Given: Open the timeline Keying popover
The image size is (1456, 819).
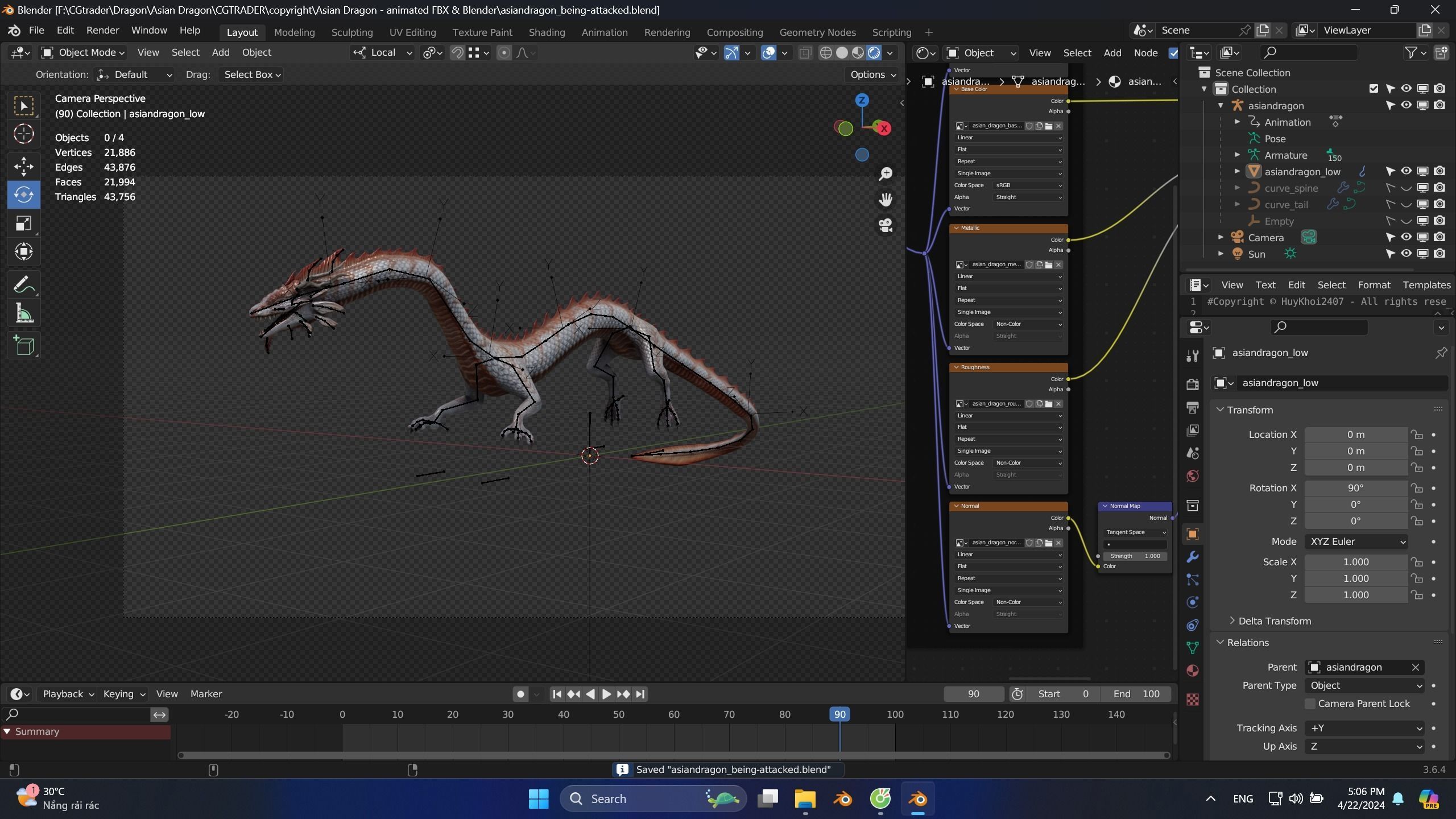Looking at the screenshot, I should pos(123,694).
